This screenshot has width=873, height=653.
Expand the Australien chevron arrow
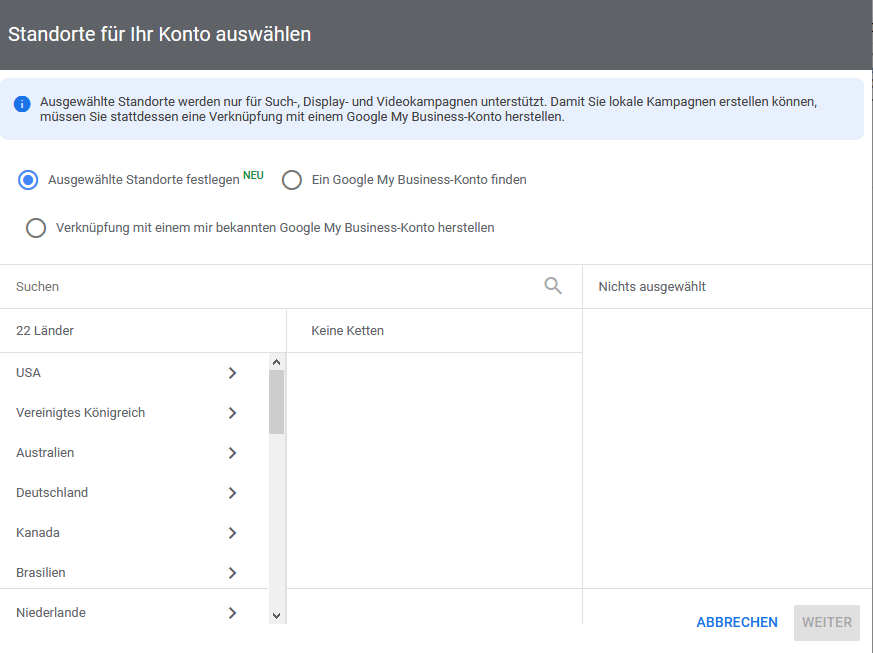click(232, 453)
